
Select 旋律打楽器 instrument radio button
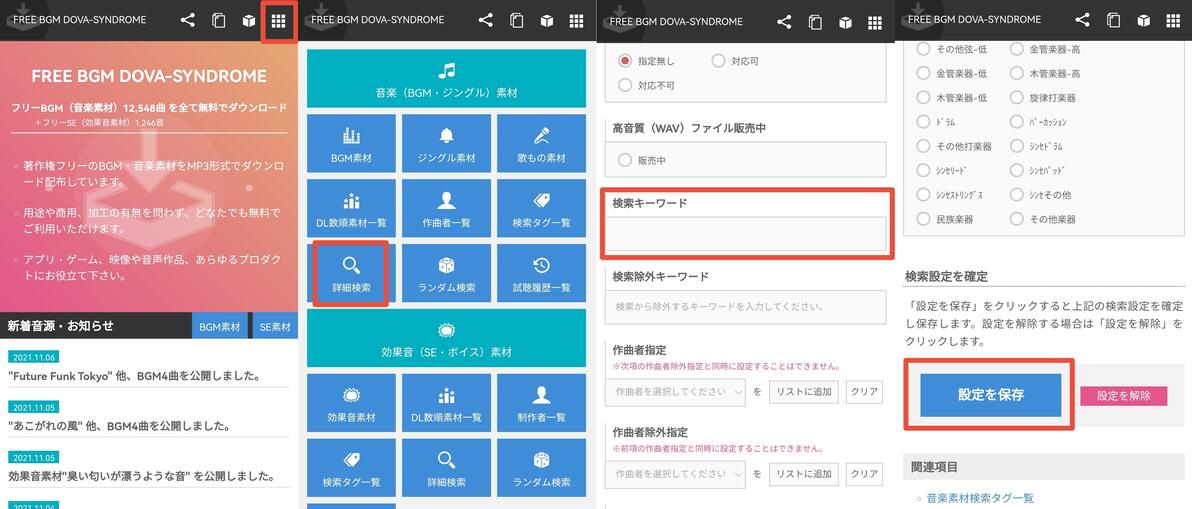(x=1017, y=97)
